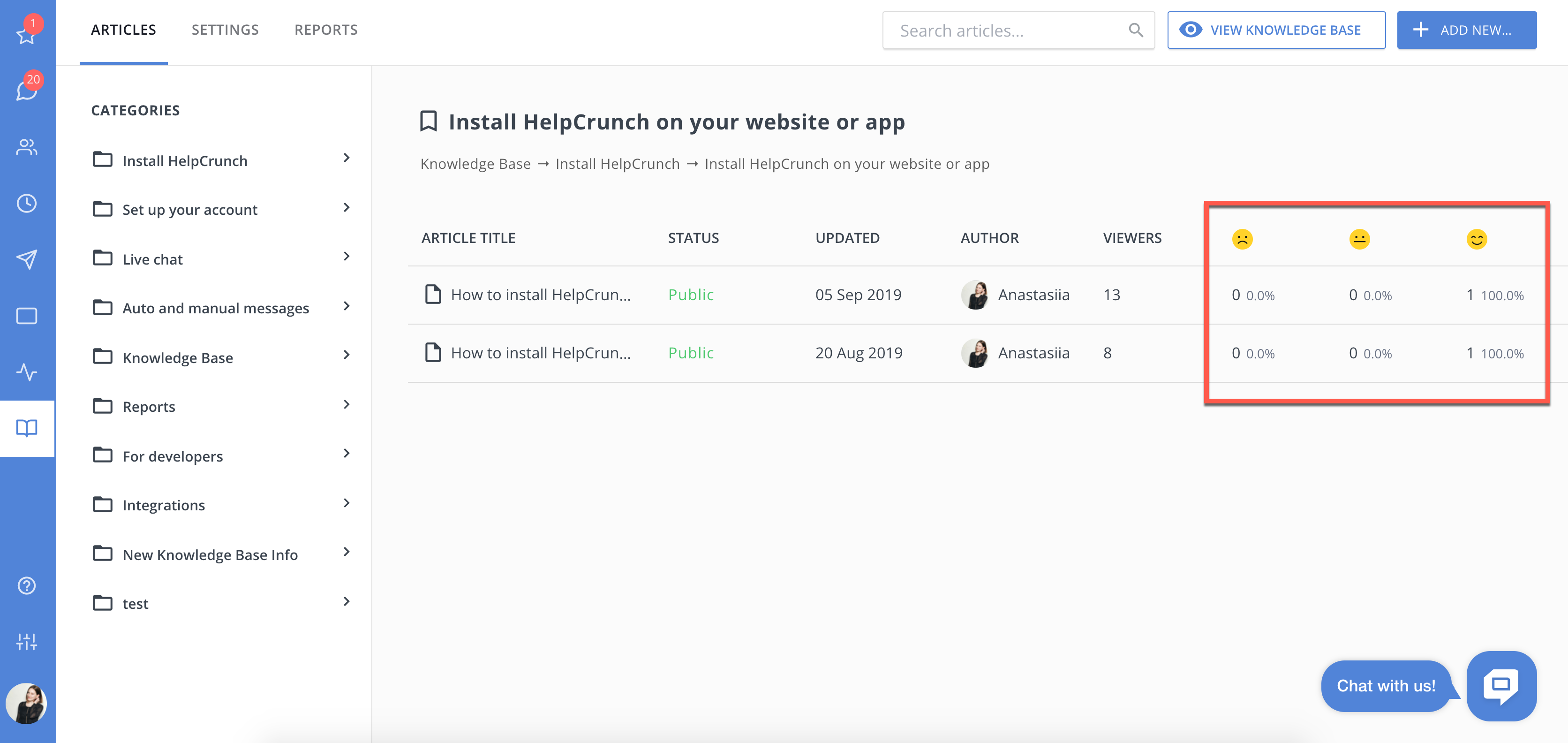Click folder icon of Reports category
The height and width of the screenshot is (743, 1568).
pos(102,406)
